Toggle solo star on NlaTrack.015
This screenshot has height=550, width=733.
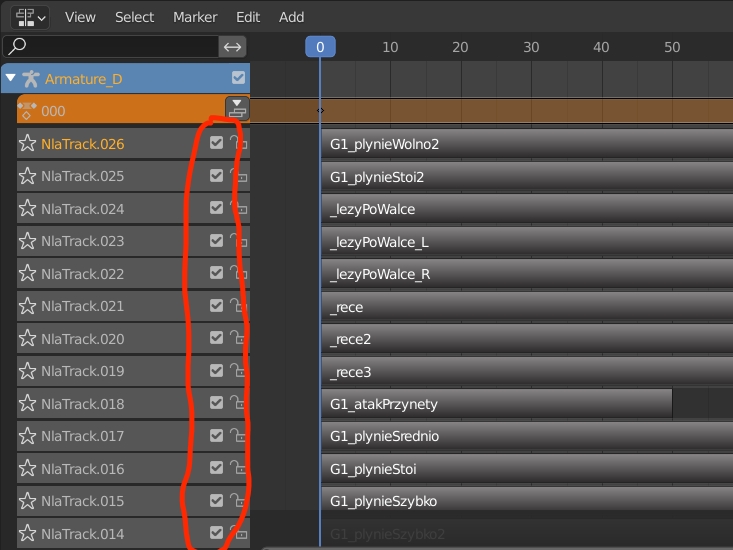(28, 501)
